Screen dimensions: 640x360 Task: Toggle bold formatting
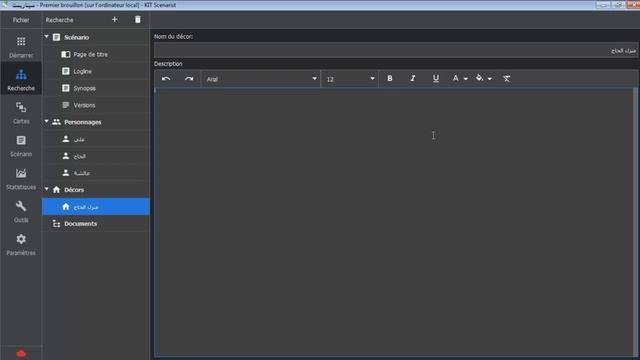click(x=390, y=78)
